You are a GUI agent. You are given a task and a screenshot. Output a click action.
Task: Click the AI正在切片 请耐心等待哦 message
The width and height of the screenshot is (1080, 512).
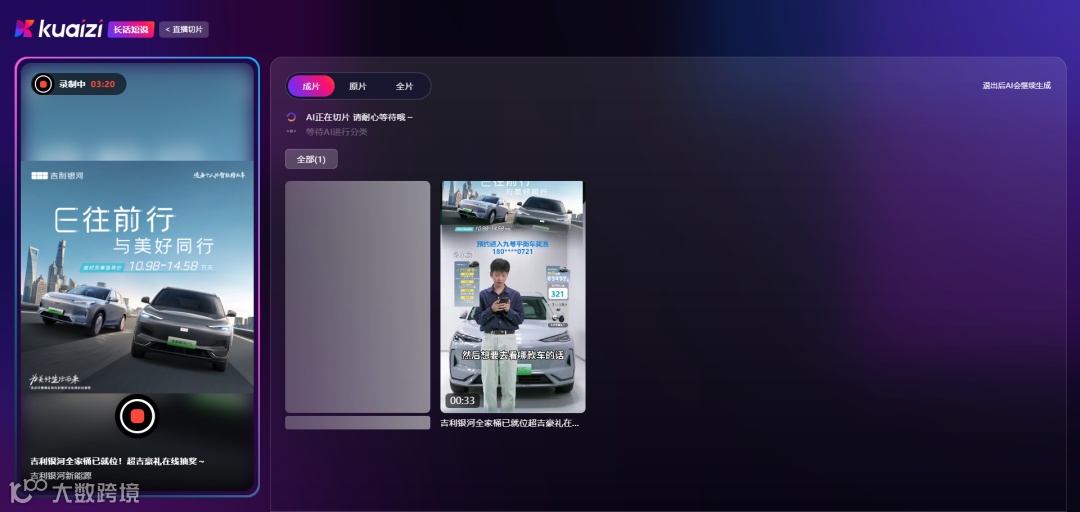tap(360, 117)
